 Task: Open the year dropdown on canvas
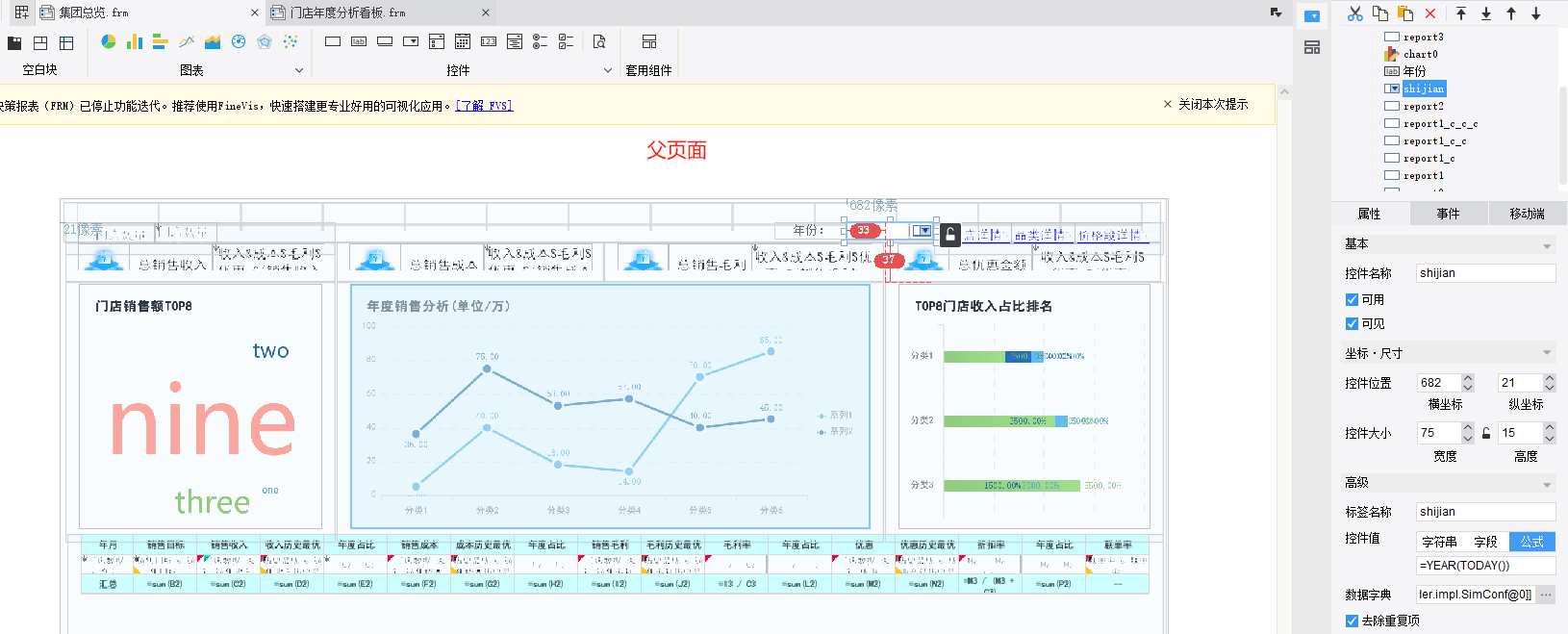tap(921, 231)
